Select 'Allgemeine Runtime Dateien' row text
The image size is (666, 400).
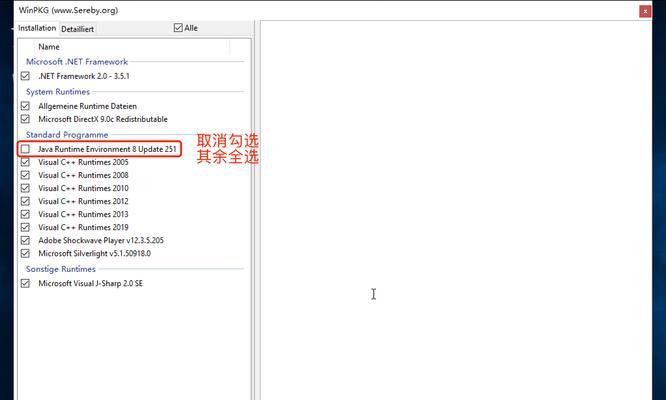87,106
